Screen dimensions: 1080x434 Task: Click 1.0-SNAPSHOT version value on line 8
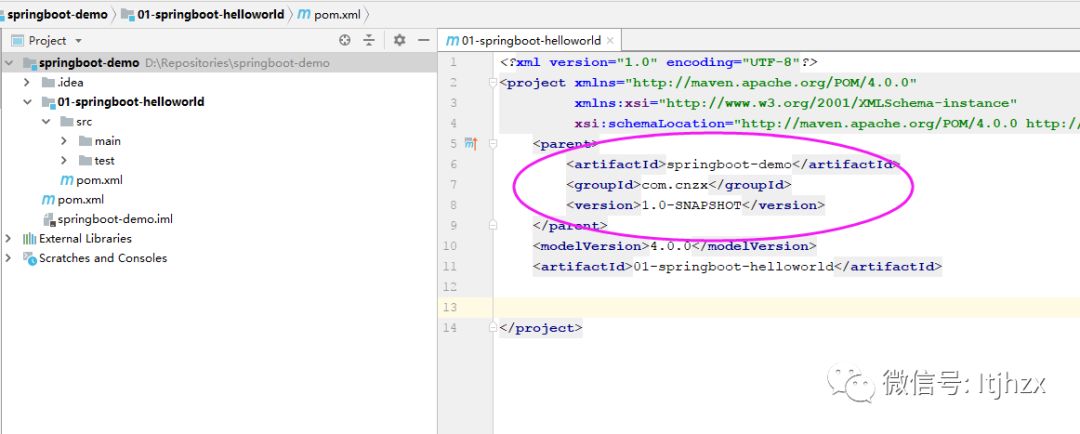[692, 205]
